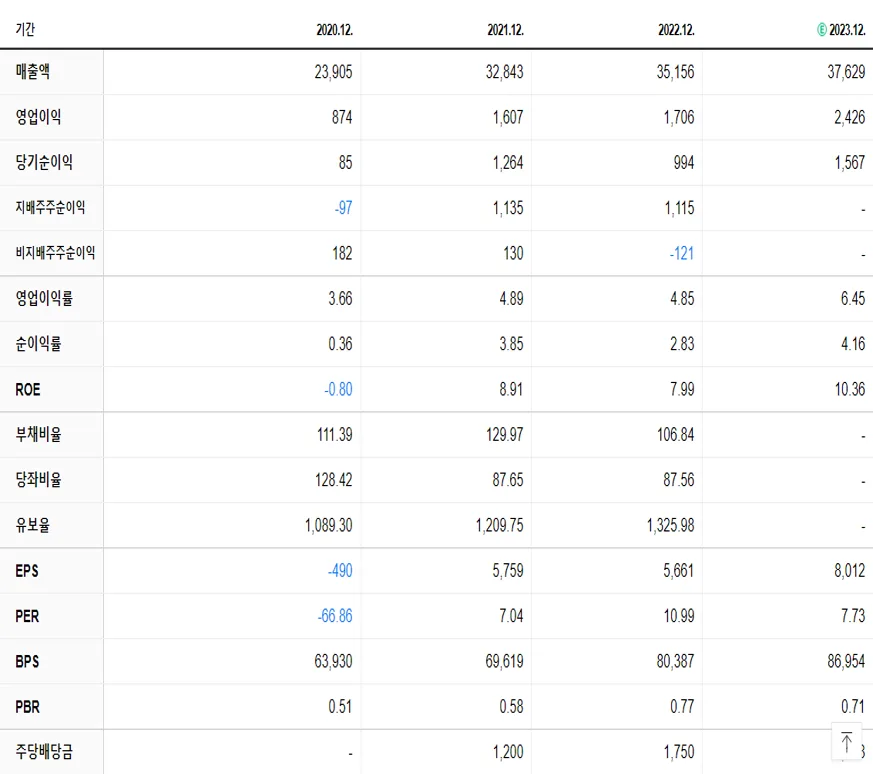873x774 pixels.
Task: Click the 순이익률 row label
Action: pos(38,344)
